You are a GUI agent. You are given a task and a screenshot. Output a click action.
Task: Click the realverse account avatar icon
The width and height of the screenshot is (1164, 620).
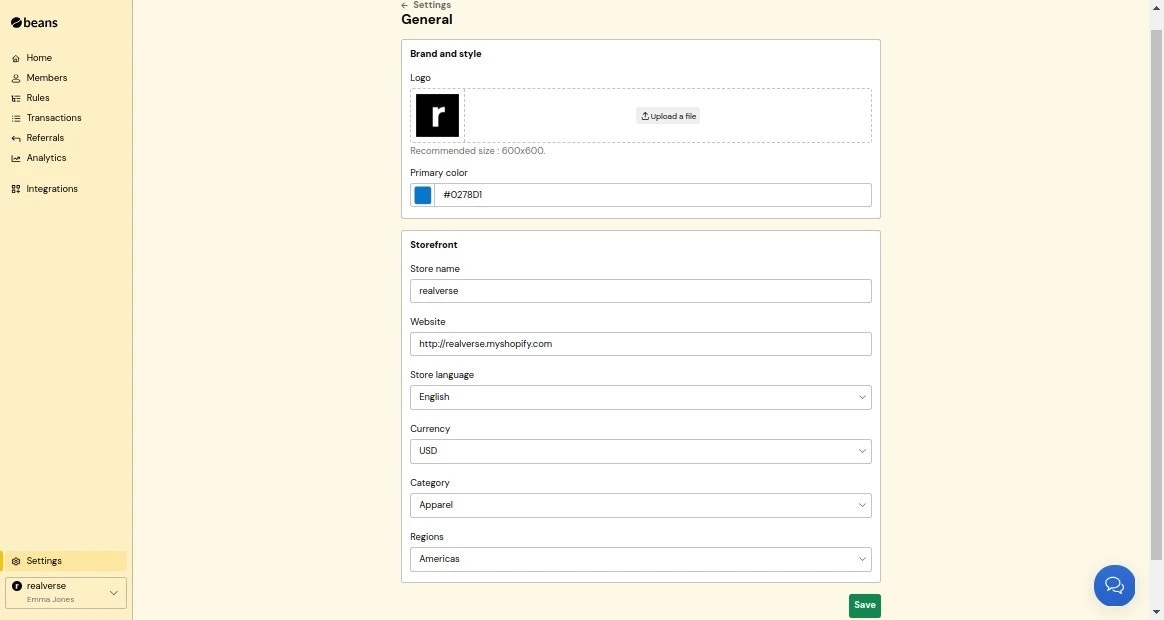click(x=17, y=586)
